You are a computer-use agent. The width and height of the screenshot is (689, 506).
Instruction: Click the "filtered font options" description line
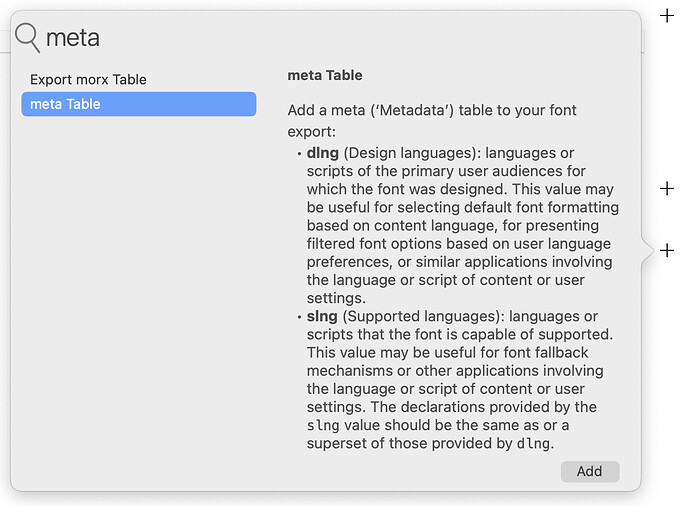pos(459,244)
